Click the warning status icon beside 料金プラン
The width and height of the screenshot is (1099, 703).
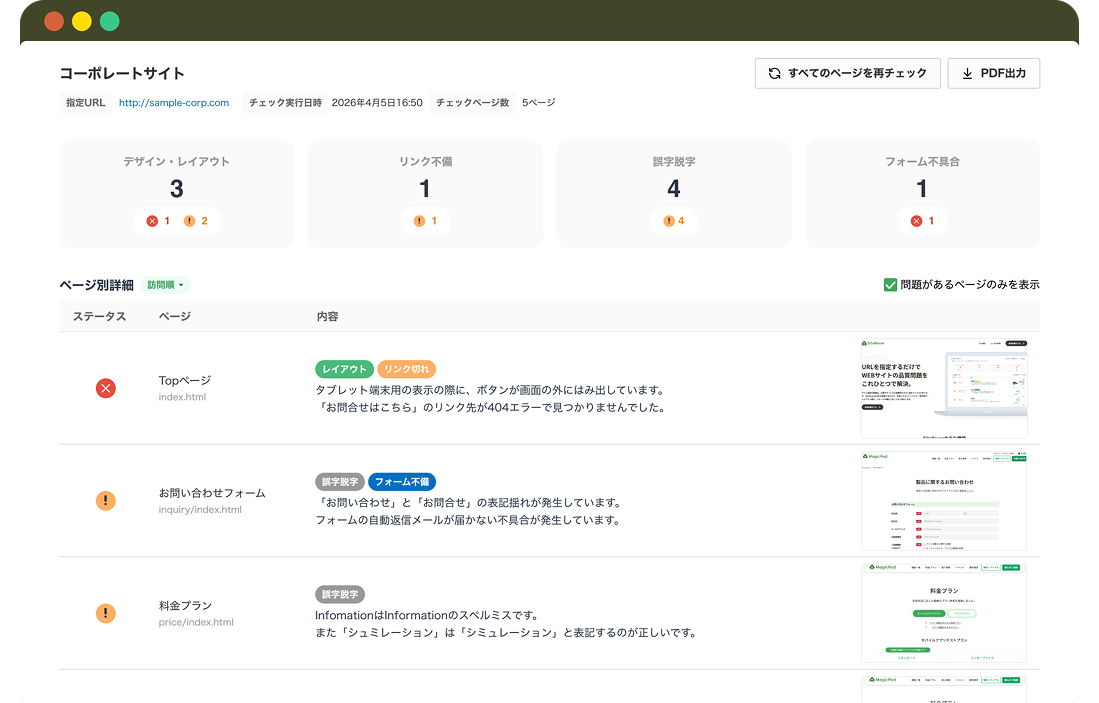point(105,613)
